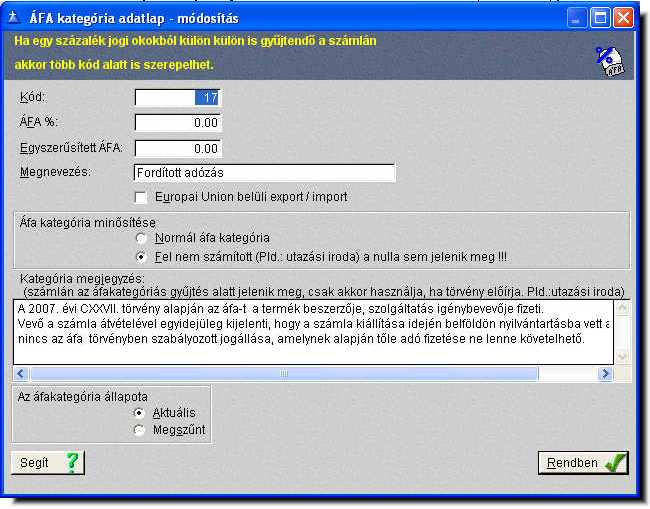Confirm with the Rendben button
Image resolution: width=650 pixels, height=509 pixels.
click(x=583, y=463)
